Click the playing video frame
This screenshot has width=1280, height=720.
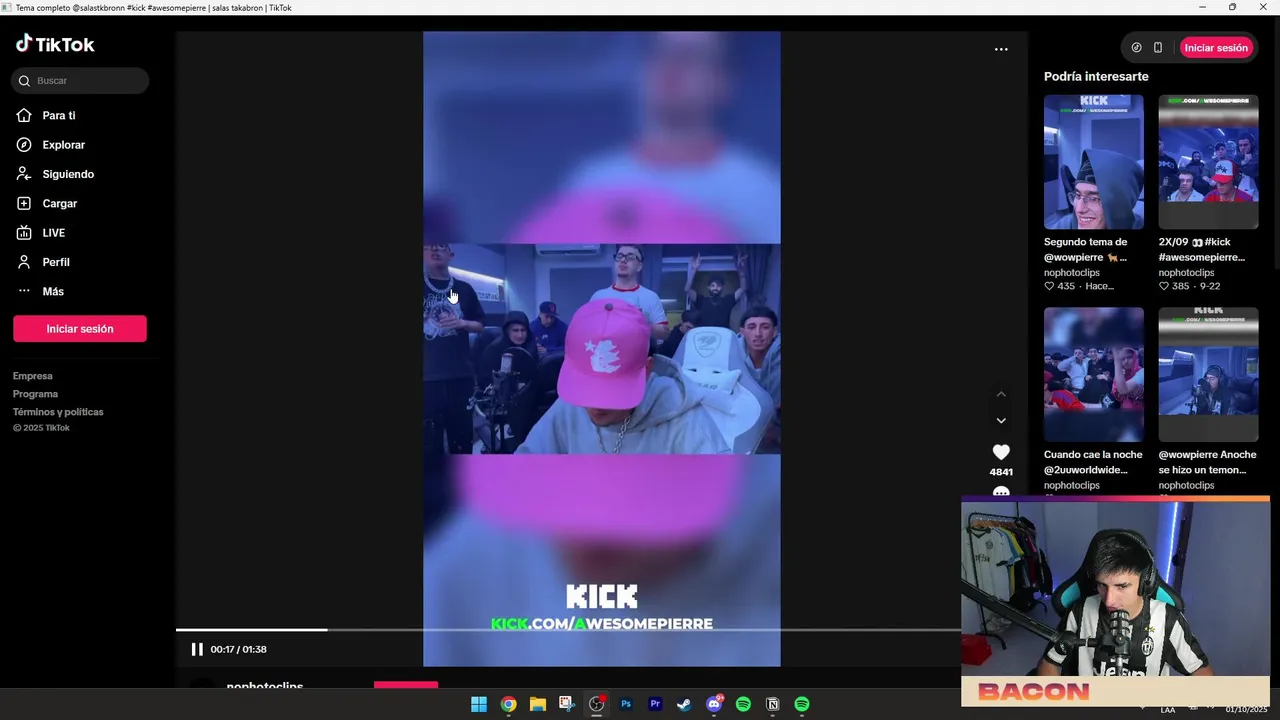(601, 348)
